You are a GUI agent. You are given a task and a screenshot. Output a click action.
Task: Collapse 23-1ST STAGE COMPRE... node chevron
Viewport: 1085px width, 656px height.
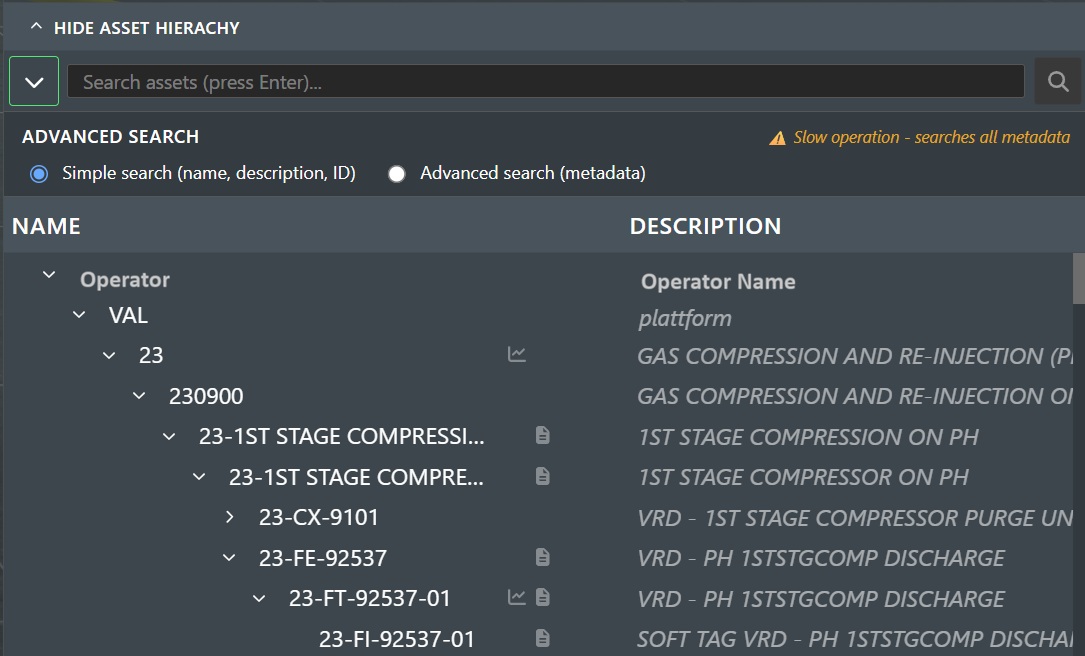(x=199, y=477)
